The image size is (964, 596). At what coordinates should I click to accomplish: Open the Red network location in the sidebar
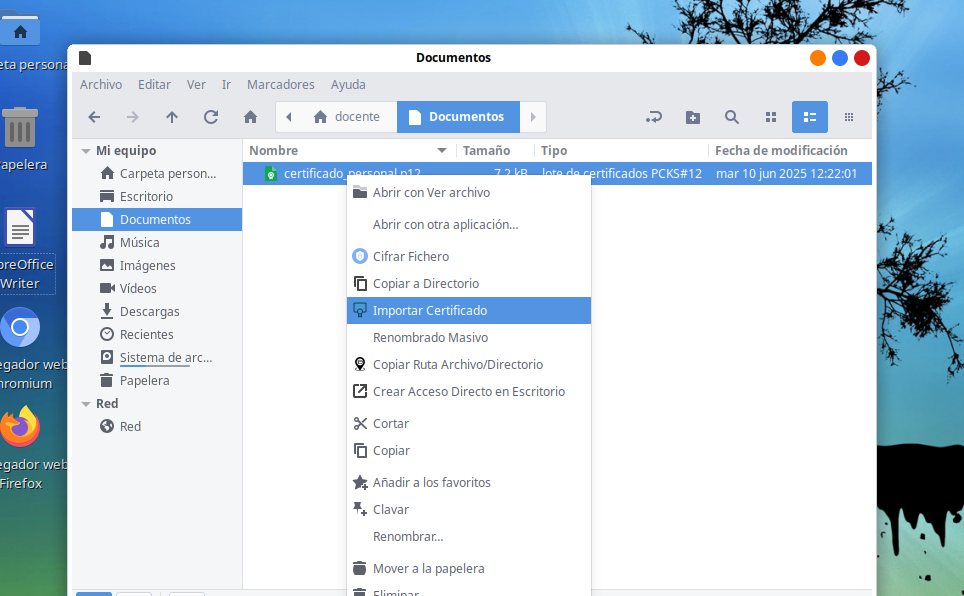point(157,426)
